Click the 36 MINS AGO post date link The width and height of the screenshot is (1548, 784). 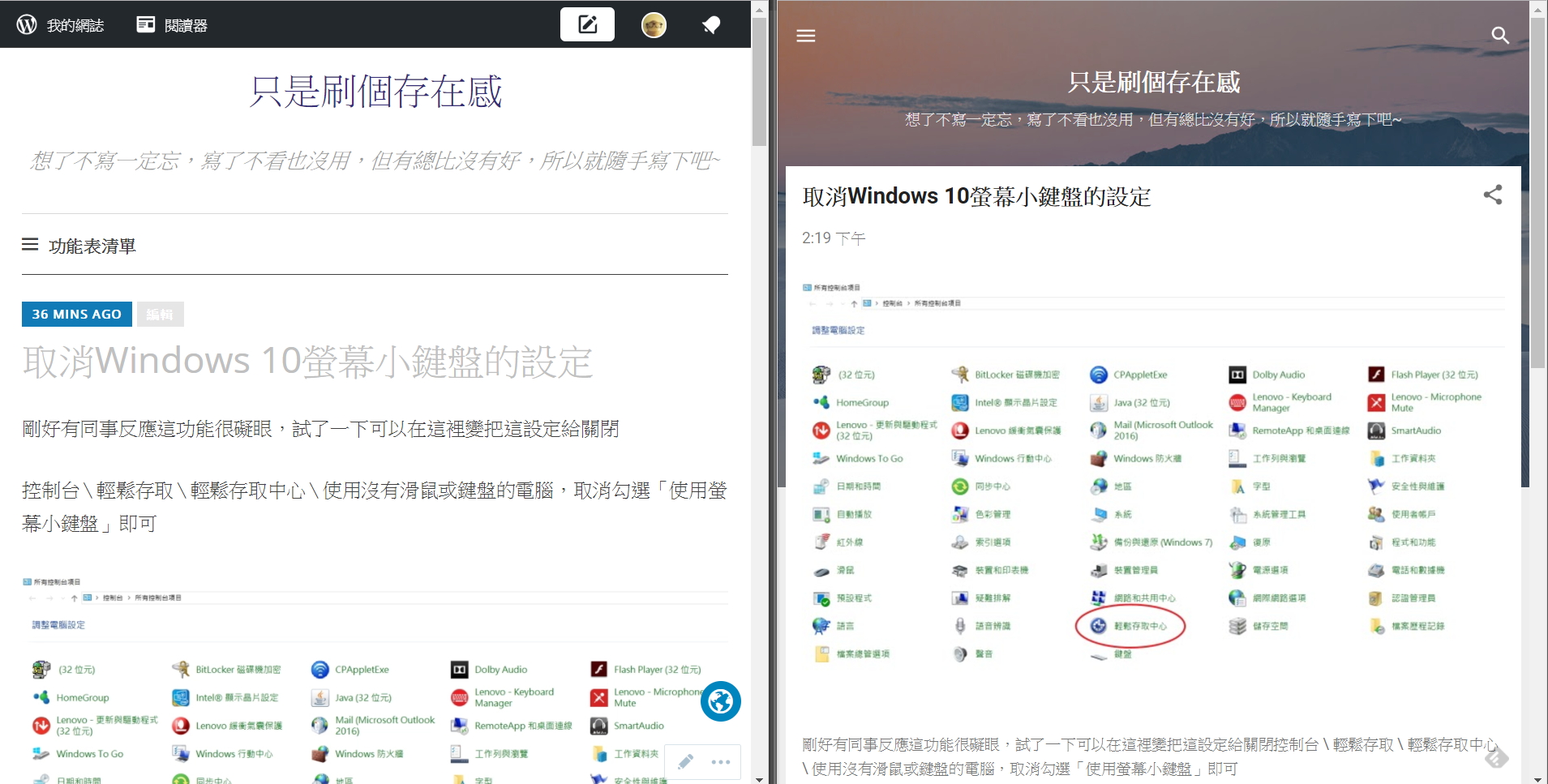76,314
